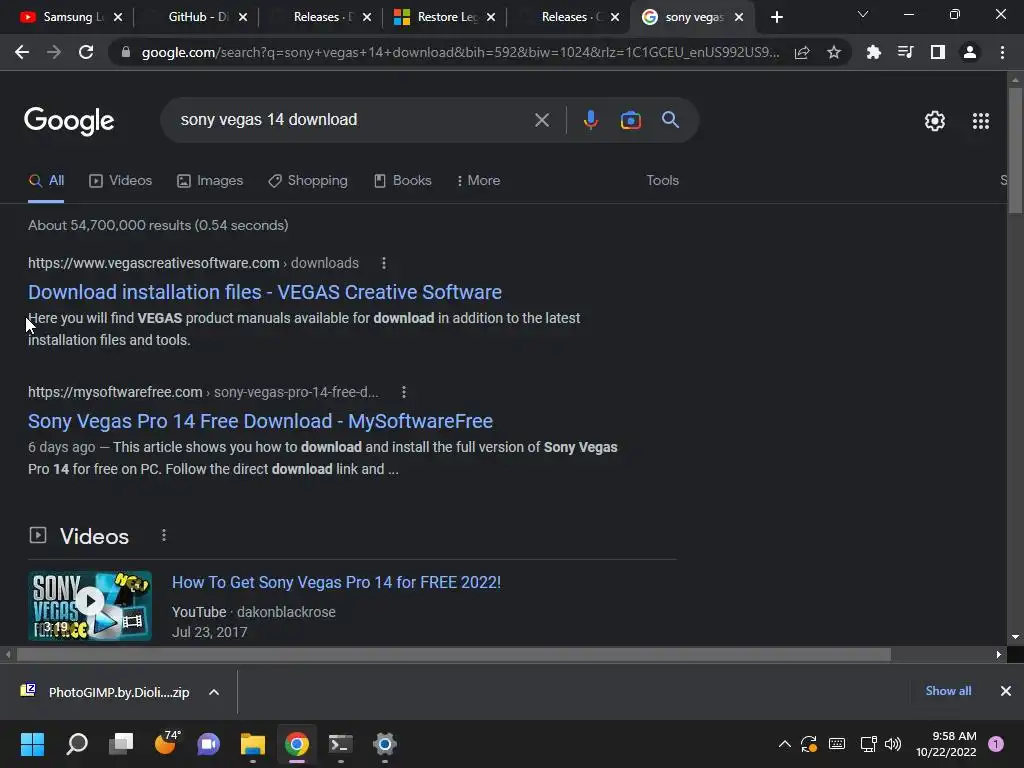Open options for mysoftwarefree result
The width and height of the screenshot is (1024, 768).
(x=404, y=392)
